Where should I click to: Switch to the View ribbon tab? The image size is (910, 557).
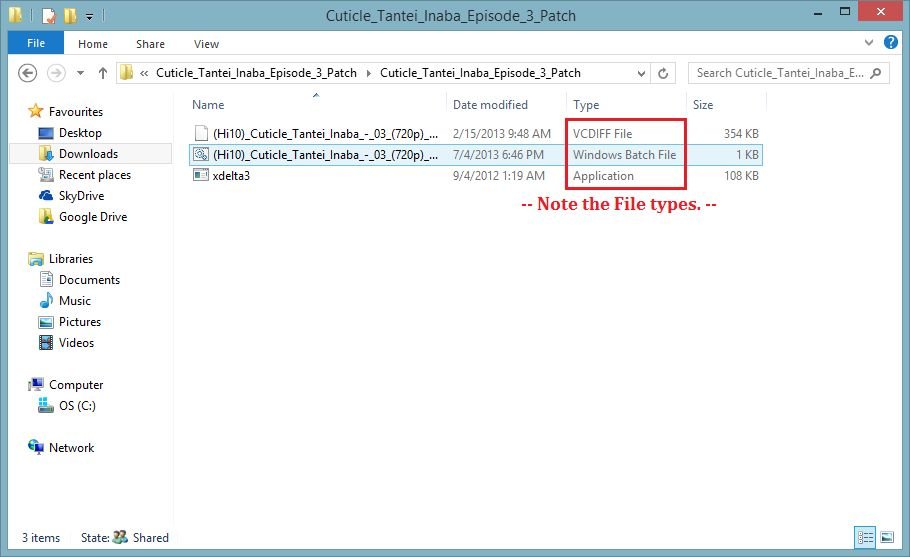point(206,44)
